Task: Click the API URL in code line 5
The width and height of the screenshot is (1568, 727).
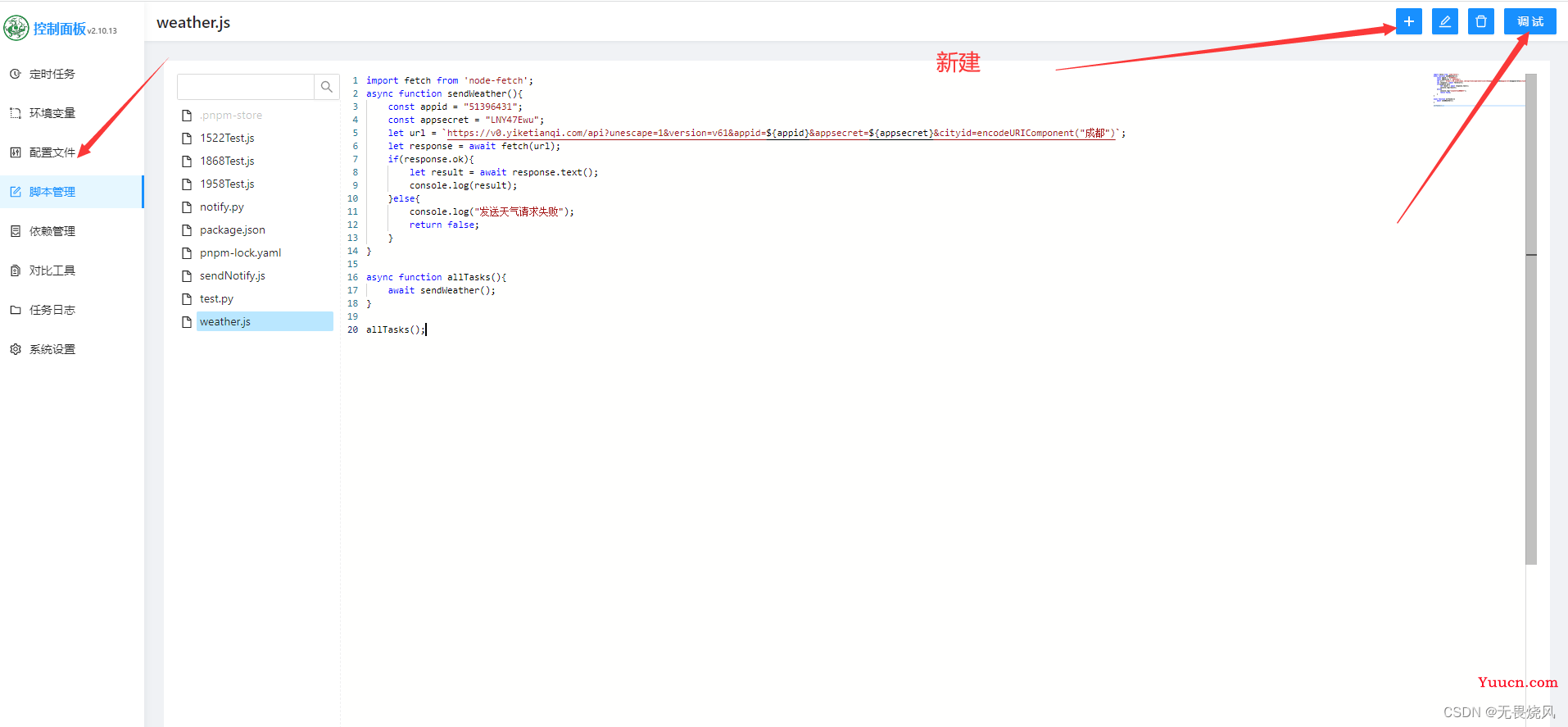Action: pos(781,133)
